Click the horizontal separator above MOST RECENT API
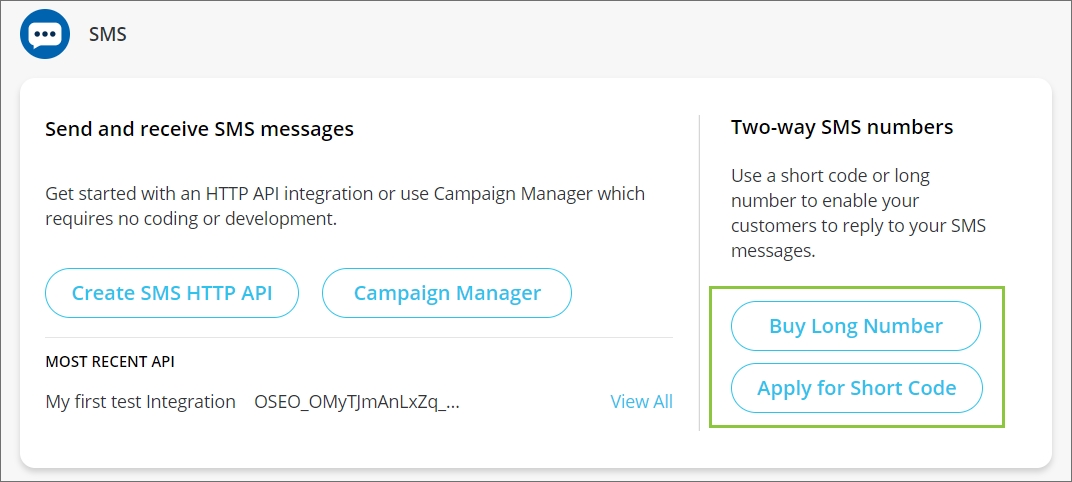This screenshot has height=482, width=1072. pyautogui.click(x=359, y=338)
